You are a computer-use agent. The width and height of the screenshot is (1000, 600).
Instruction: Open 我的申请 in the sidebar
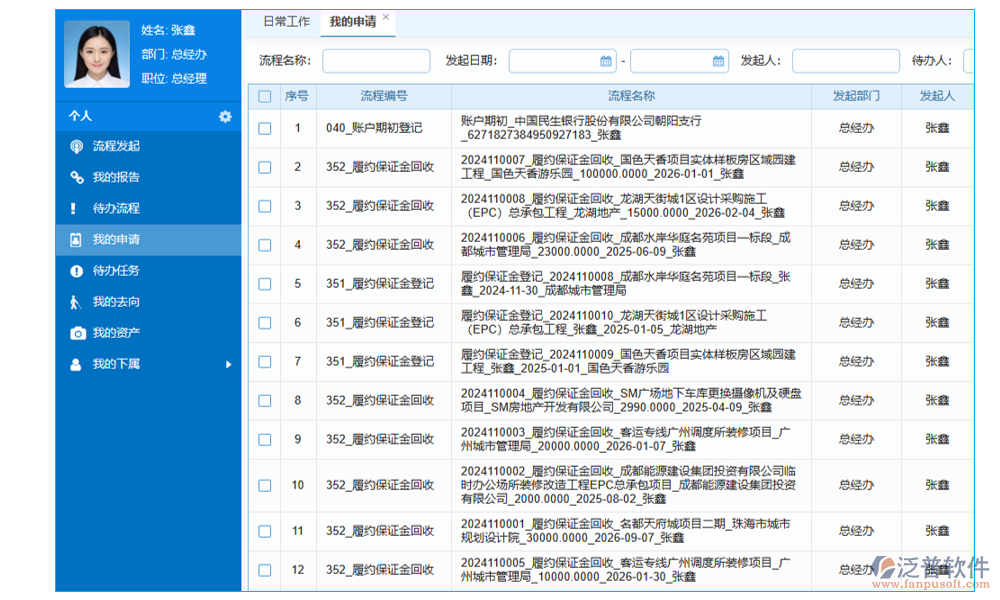(x=116, y=240)
